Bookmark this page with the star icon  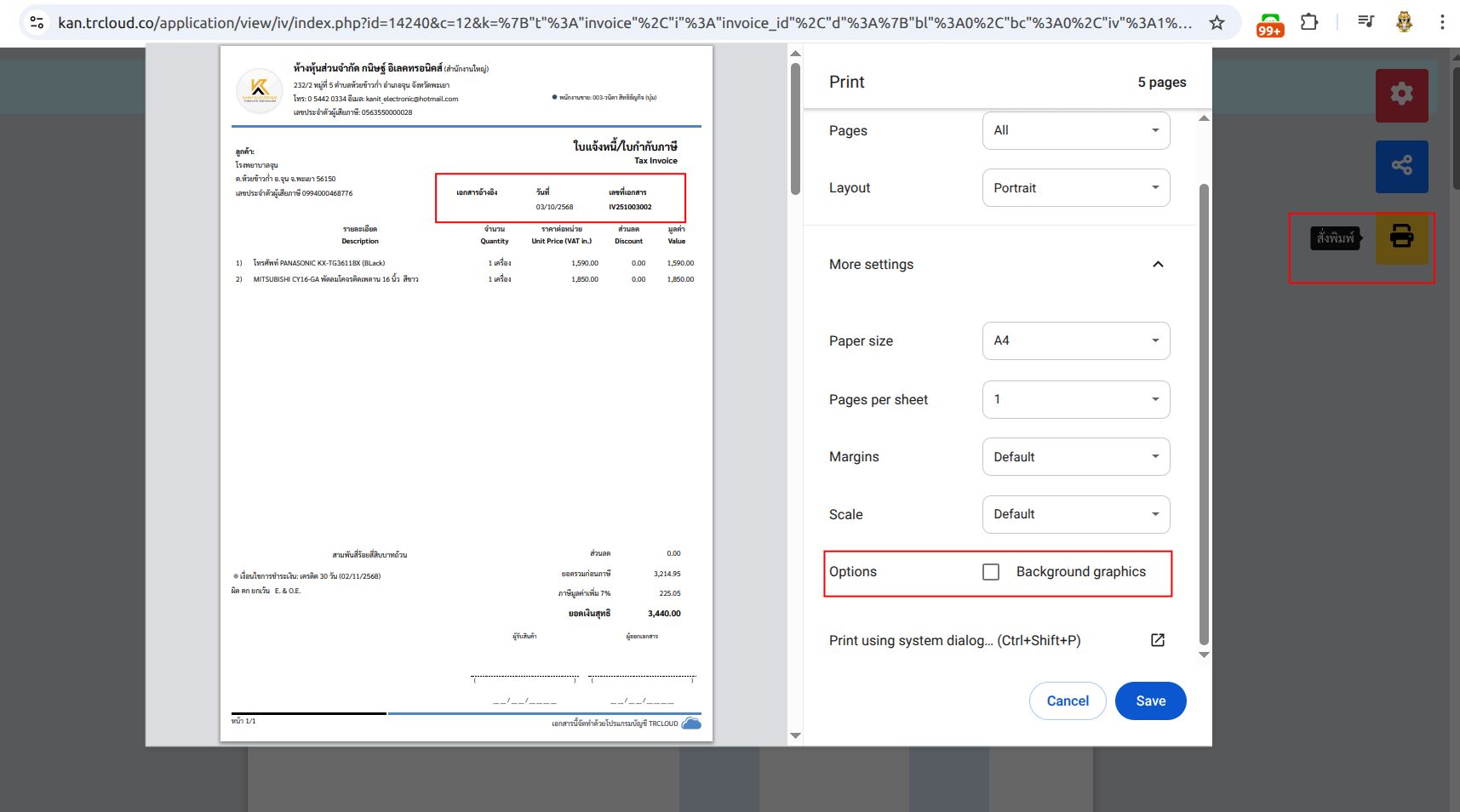point(1217,23)
